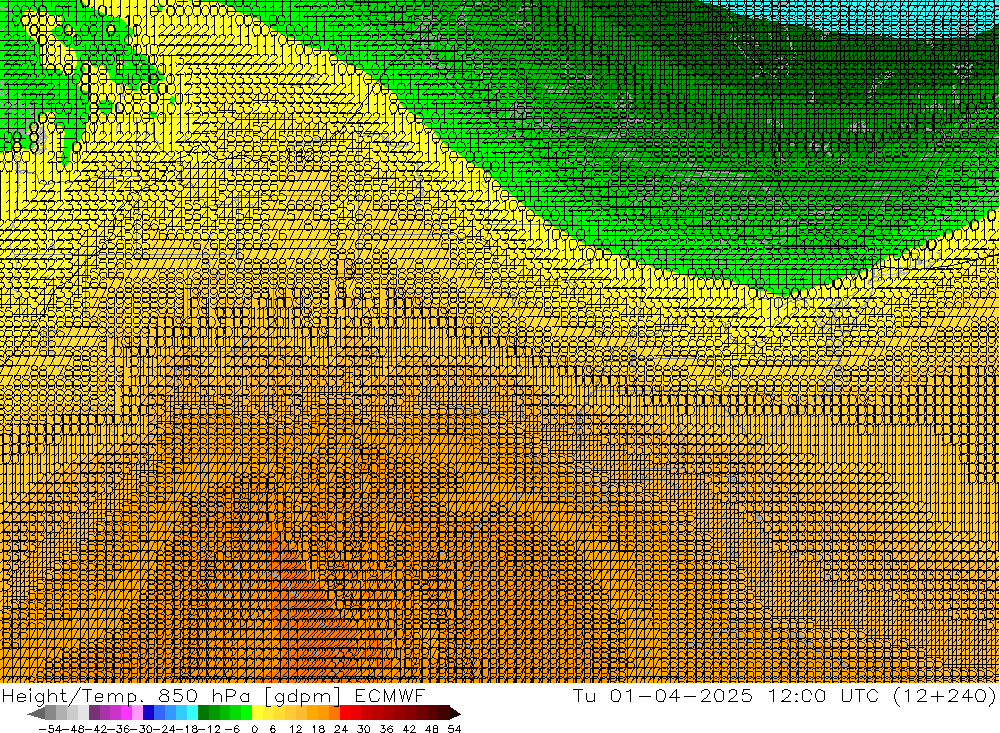This screenshot has width=1000, height=733.
Task: Click the '[gdpm]' unit label
Action: point(303,696)
